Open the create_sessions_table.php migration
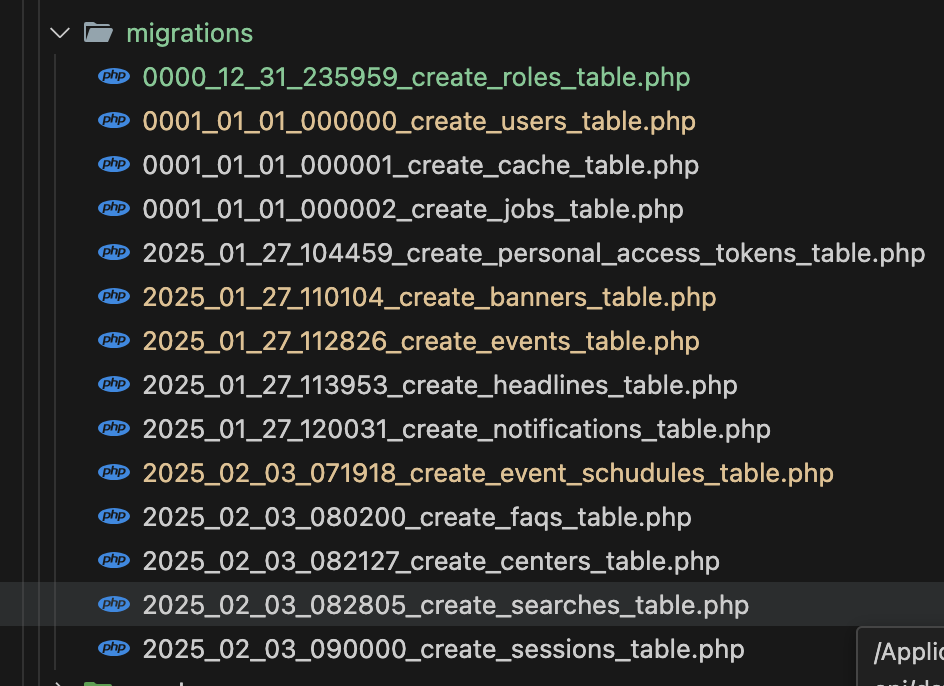 443,649
